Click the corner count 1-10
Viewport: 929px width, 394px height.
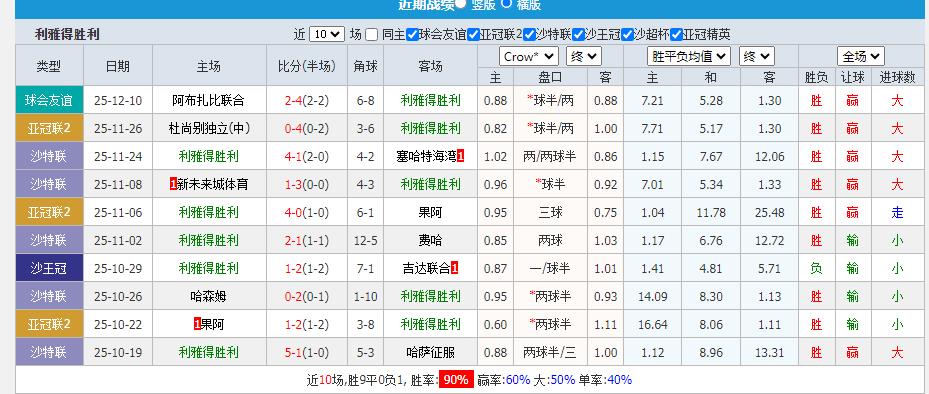click(x=365, y=296)
